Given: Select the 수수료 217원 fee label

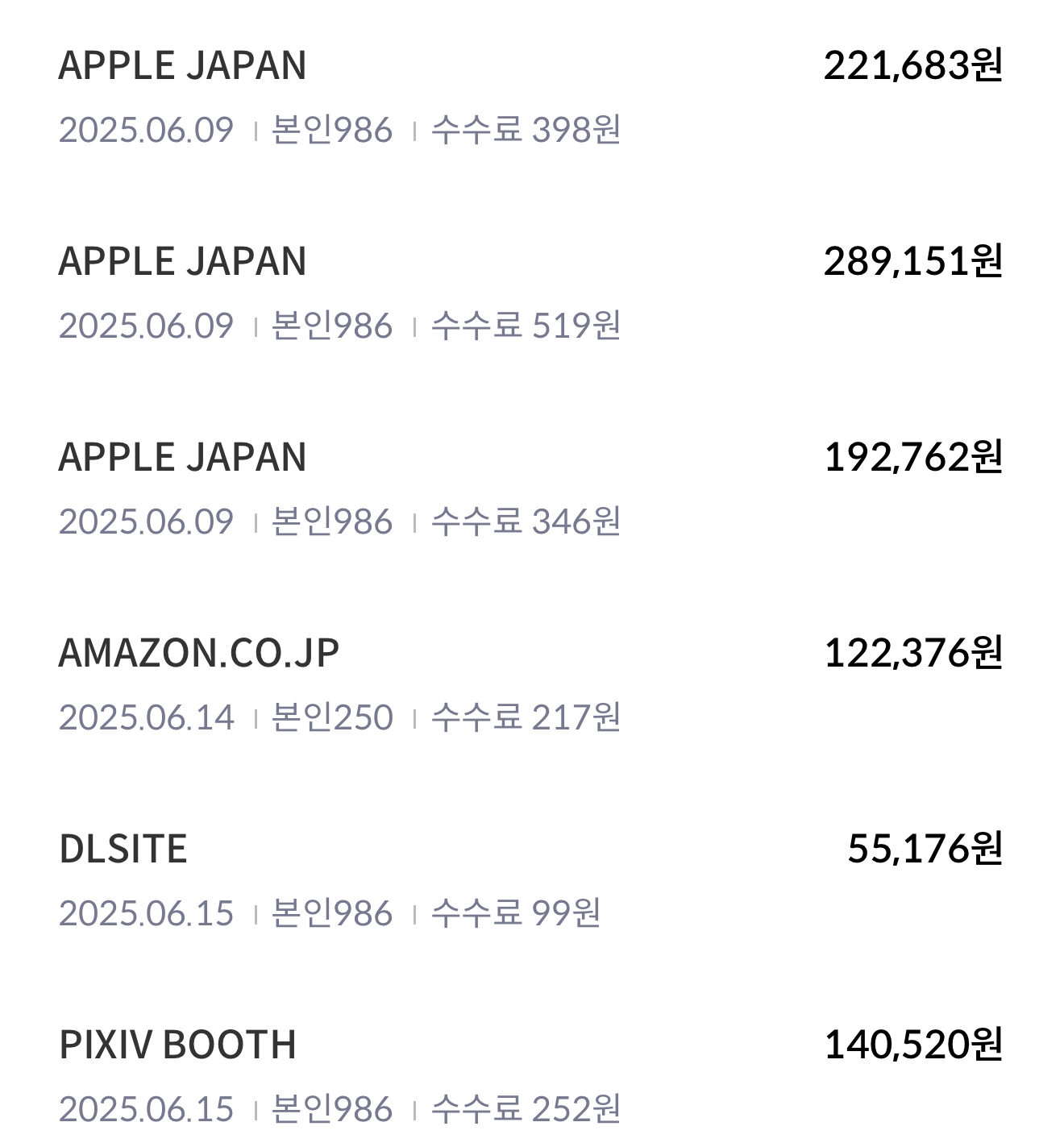Looking at the screenshot, I should click(x=526, y=717).
